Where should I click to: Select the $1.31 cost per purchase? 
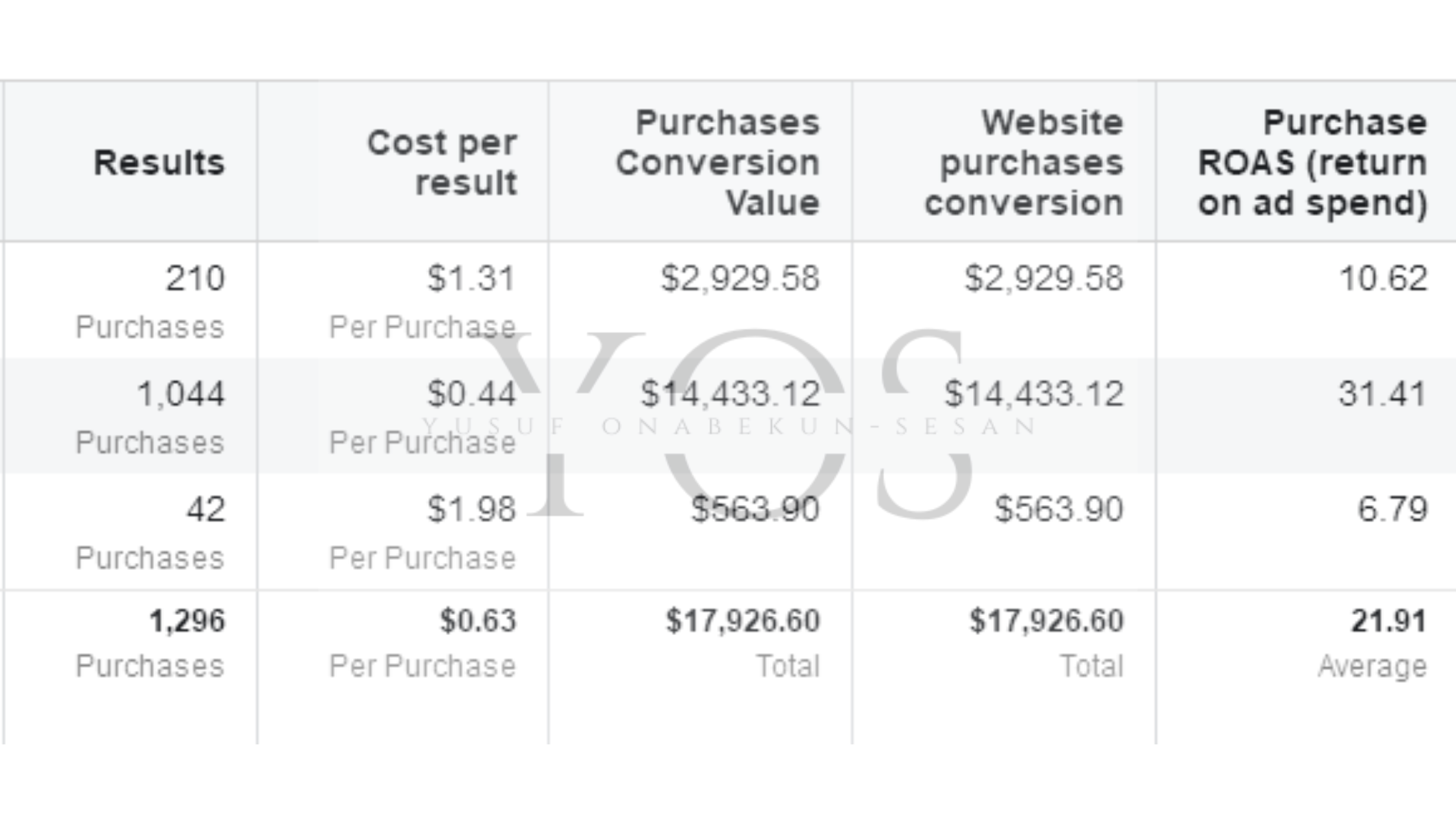[471, 279]
